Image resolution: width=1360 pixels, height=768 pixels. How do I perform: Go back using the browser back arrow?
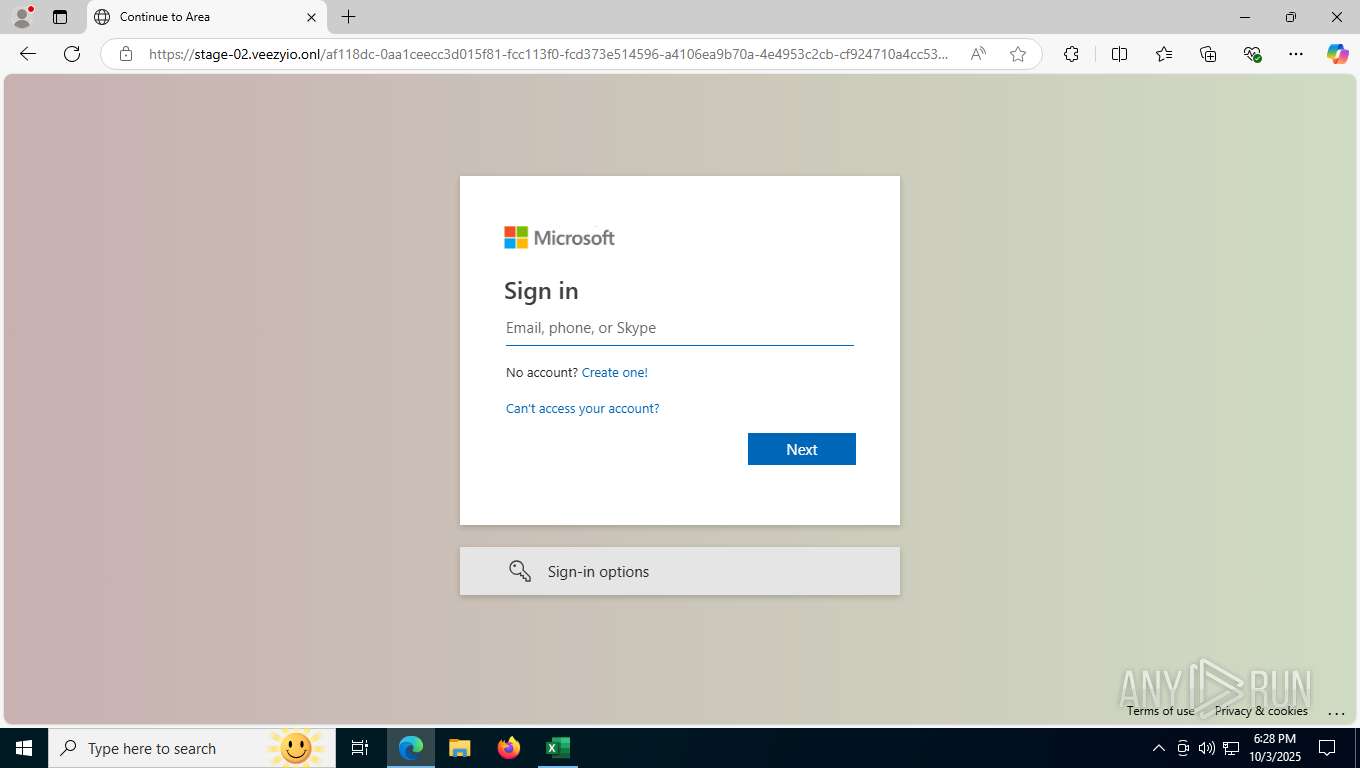click(28, 54)
